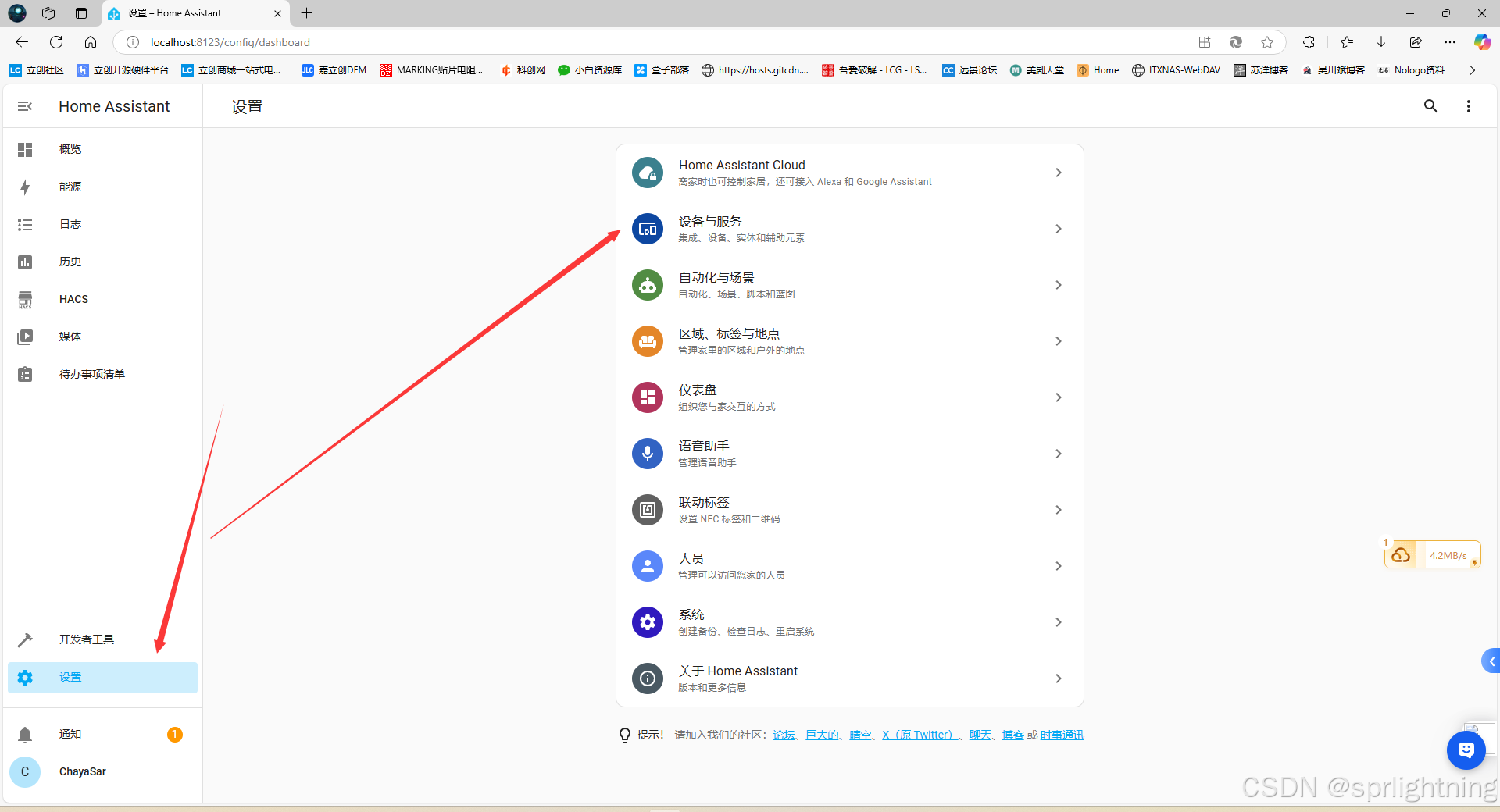Open 通知 bell notifications icon
1500x812 pixels.
pyautogui.click(x=25, y=734)
